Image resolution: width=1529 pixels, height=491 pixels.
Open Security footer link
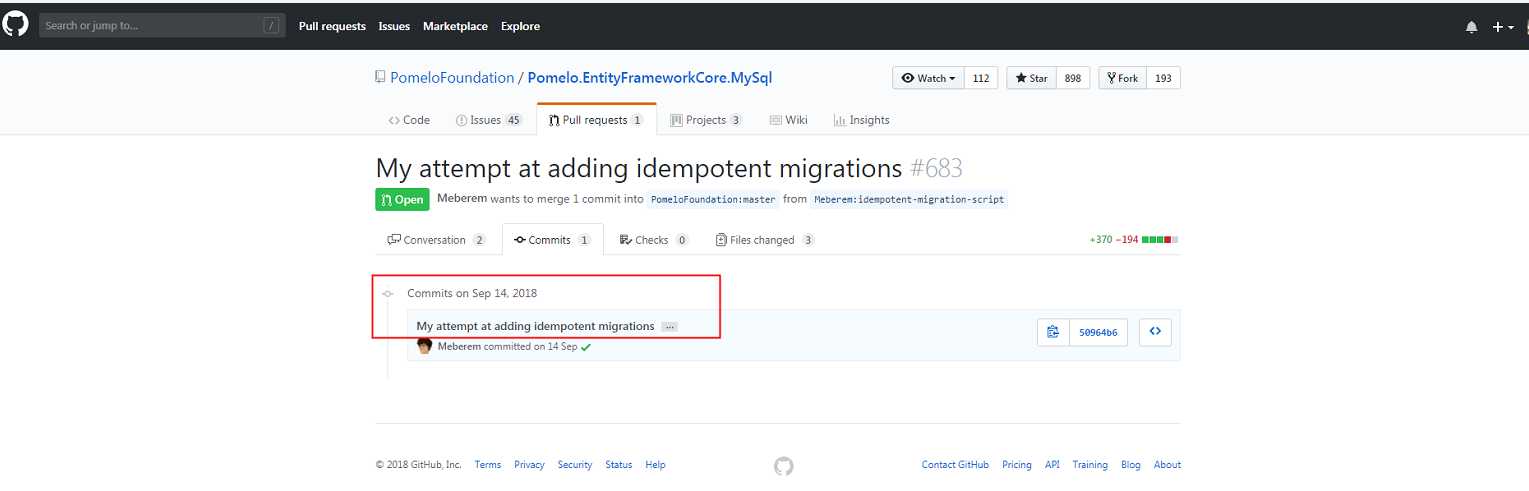[575, 465]
